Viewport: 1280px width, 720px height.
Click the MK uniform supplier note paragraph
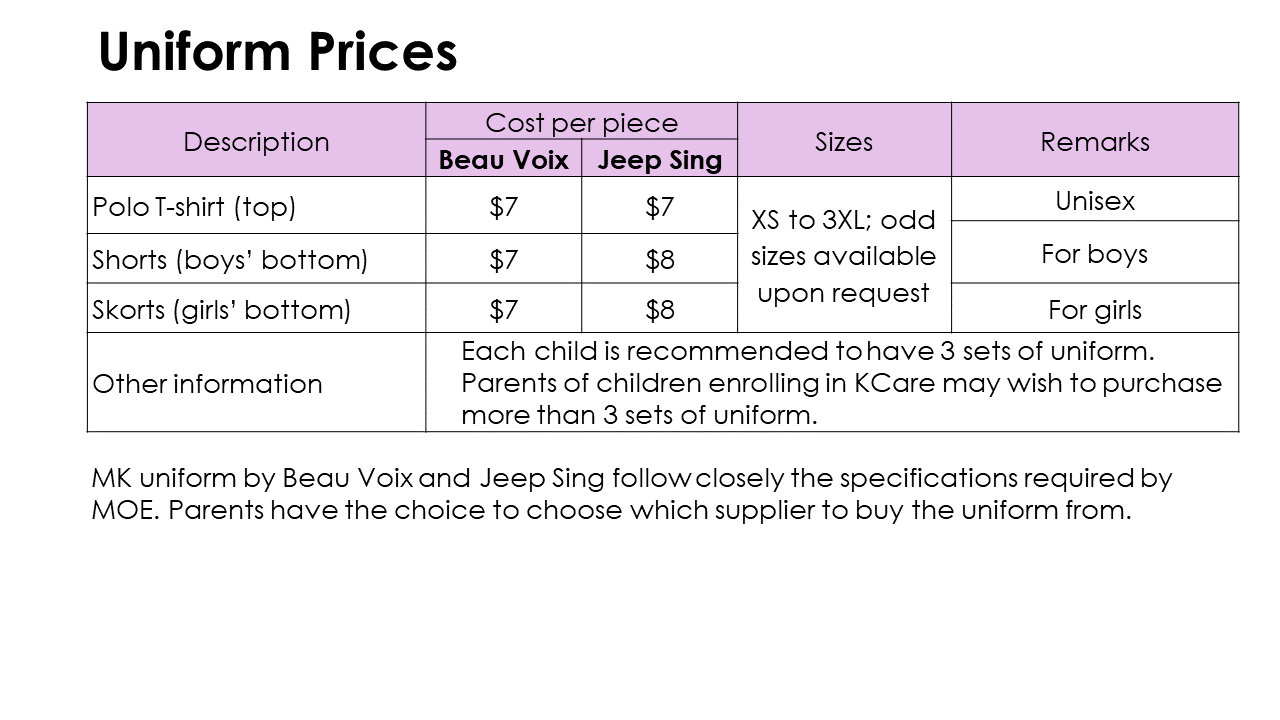point(631,494)
